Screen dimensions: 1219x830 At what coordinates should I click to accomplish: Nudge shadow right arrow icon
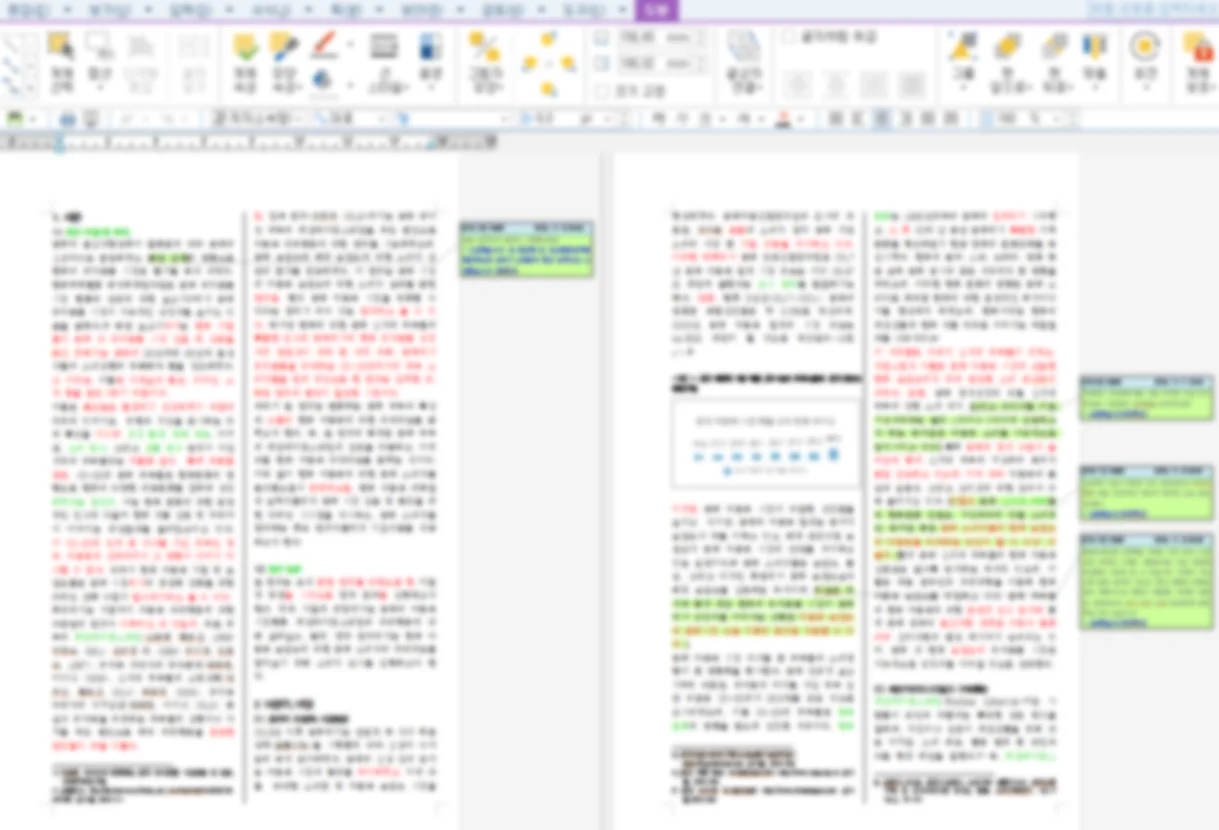[568, 63]
